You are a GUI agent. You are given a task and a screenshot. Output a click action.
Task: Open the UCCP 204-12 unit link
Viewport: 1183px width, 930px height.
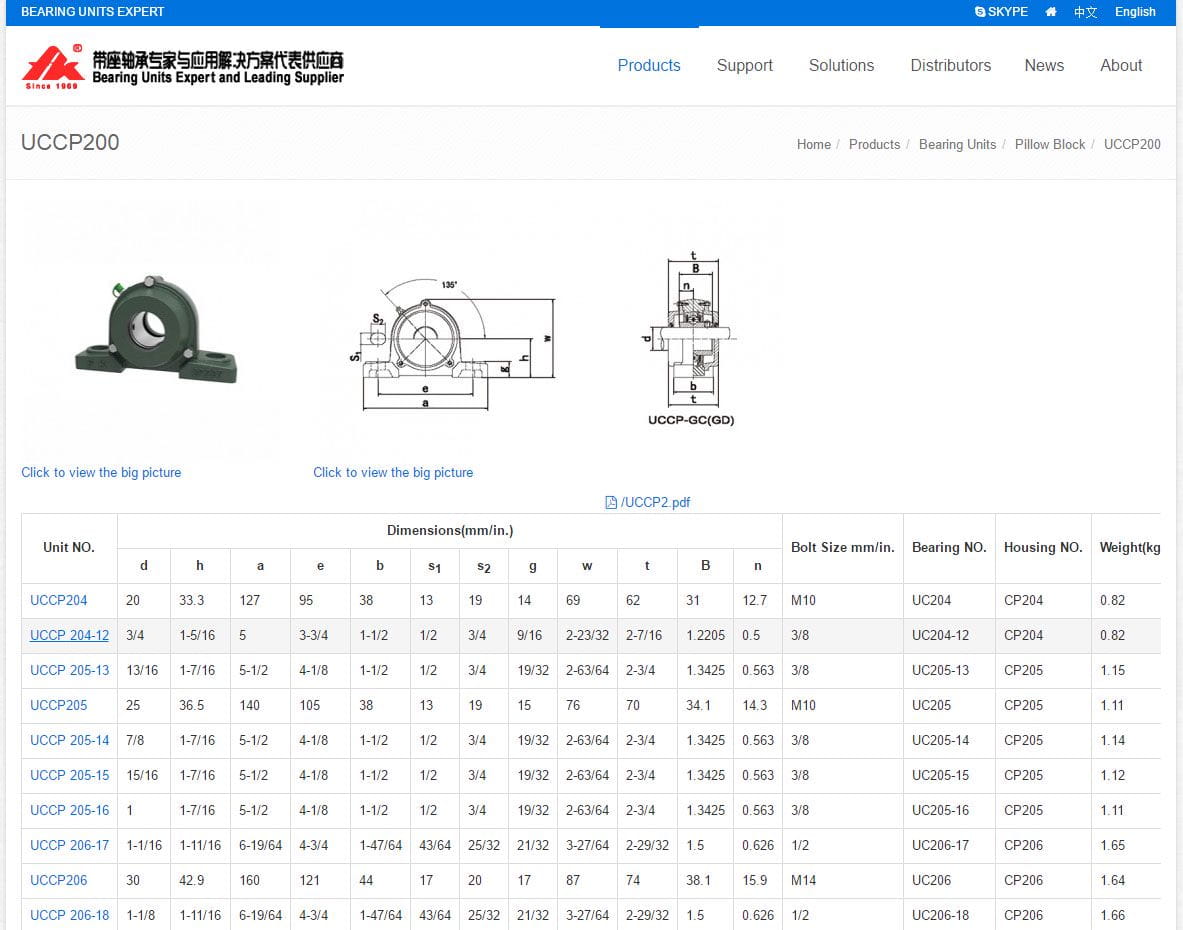click(69, 635)
